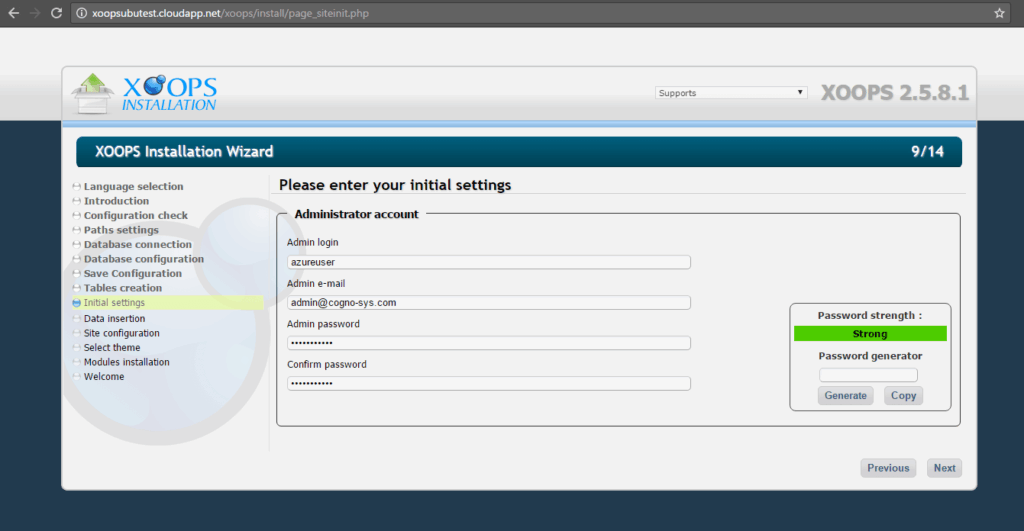Click the XOOPS Installation Wizard title
Image resolution: width=1024 pixels, height=531 pixels.
coord(184,152)
